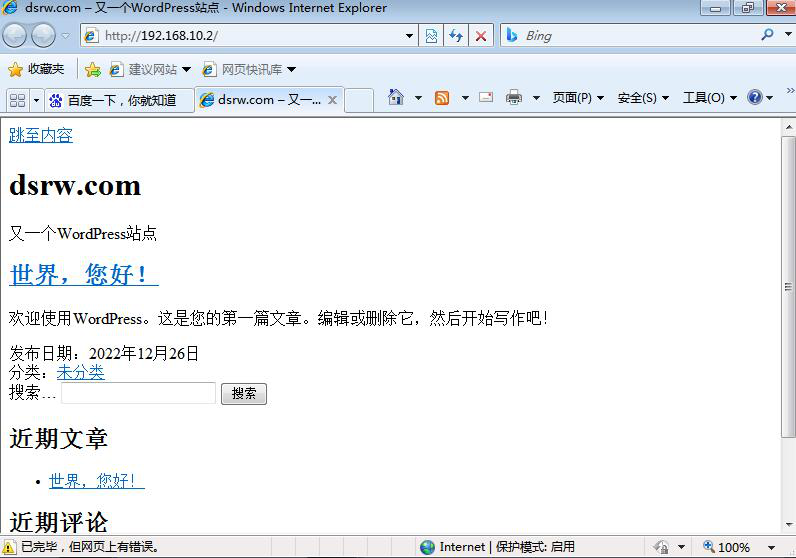Viewport: 796px width, 558px height.
Task: Expand the address bar URL history dropdown
Action: (409, 36)
